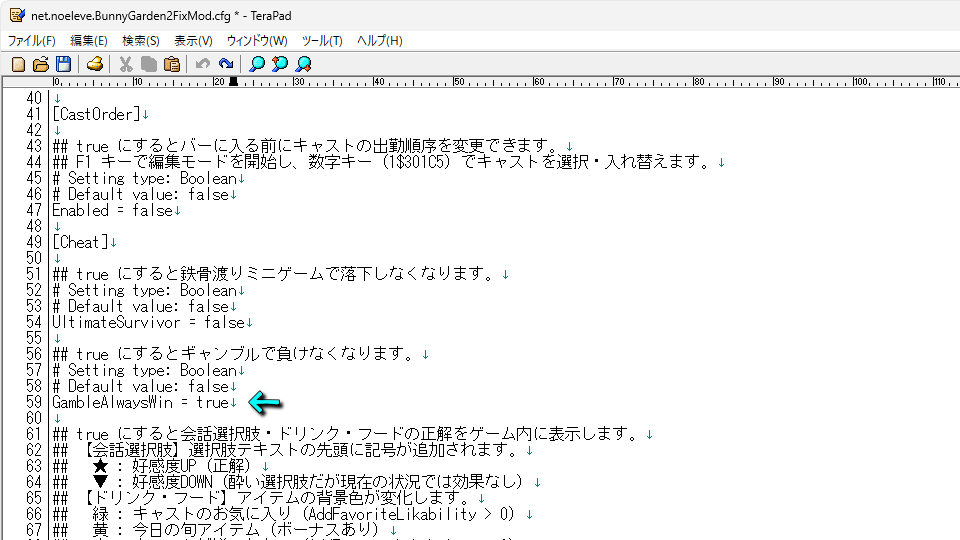Save file using floppy disk icon
Viewport: 960px width, 540px height.
click(x=63, y=64)
